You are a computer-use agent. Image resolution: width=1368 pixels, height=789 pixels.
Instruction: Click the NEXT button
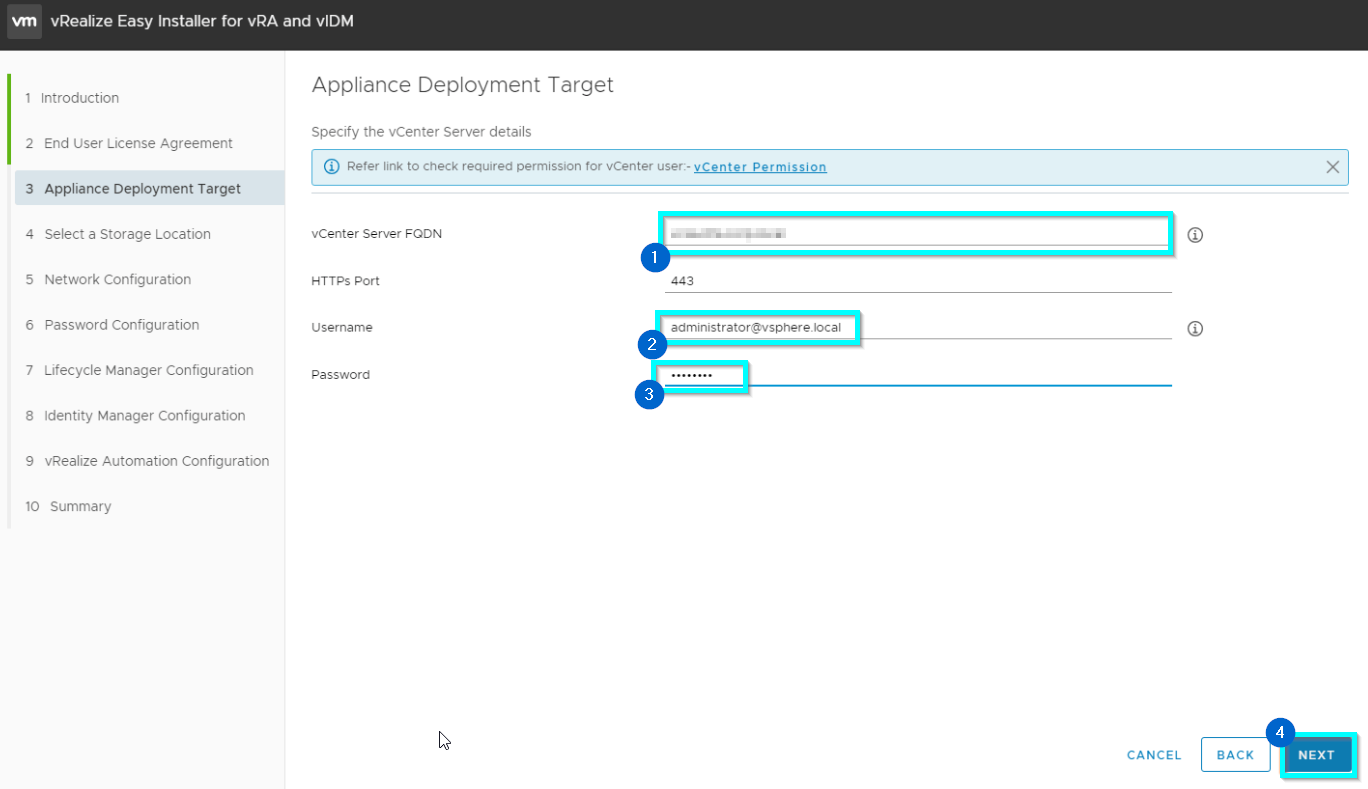pyautogui.click(x=1316, y=755)
